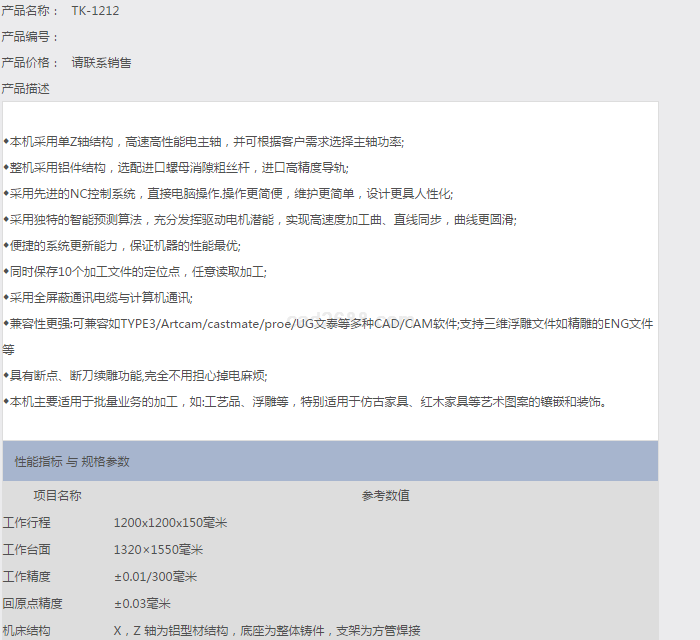The image size is (700, 640).
Task: Select the 回原点精度 row label
Action: tap(33, 604)
